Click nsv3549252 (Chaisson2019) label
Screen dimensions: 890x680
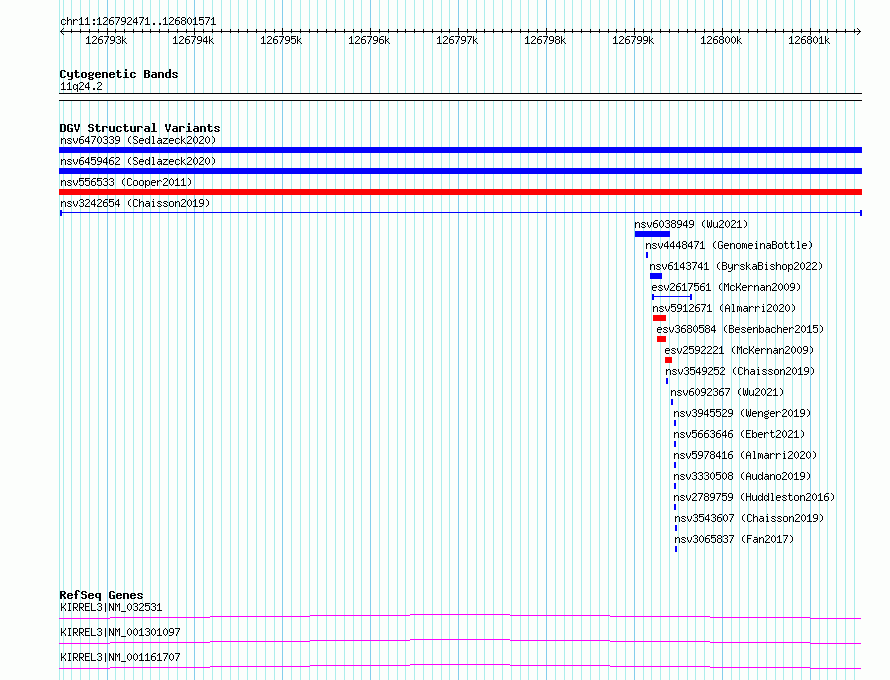click(740, 371)
